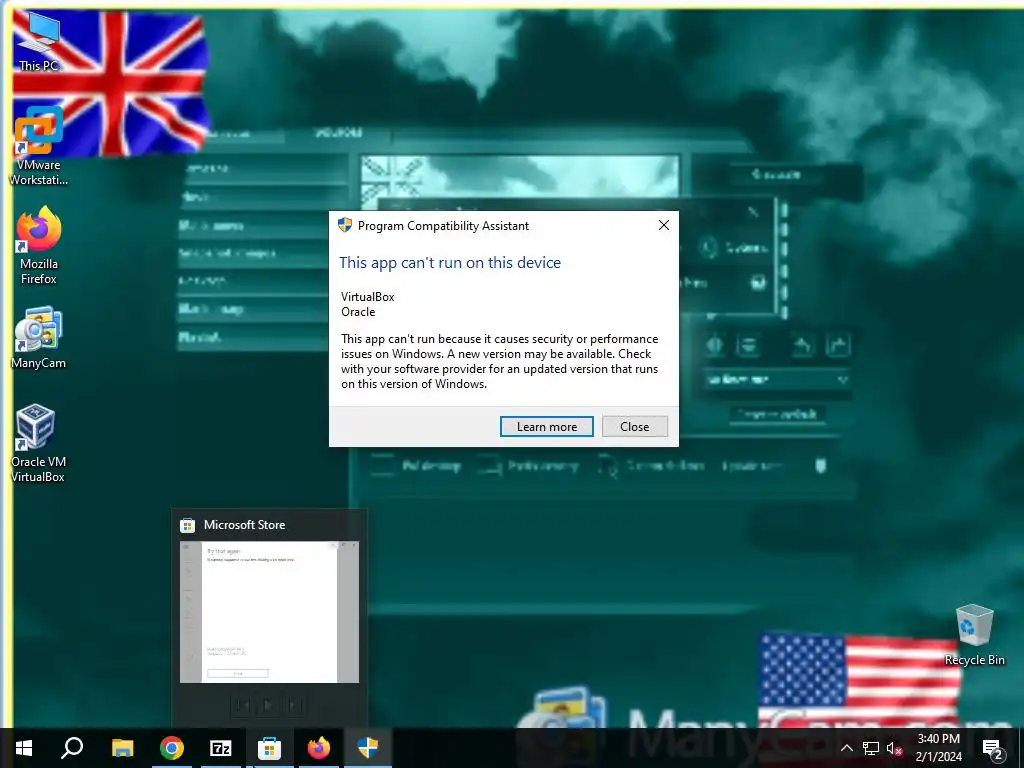1024x768 pixels.
Task: Click Close button in the dialog
Action: [635, 426]
